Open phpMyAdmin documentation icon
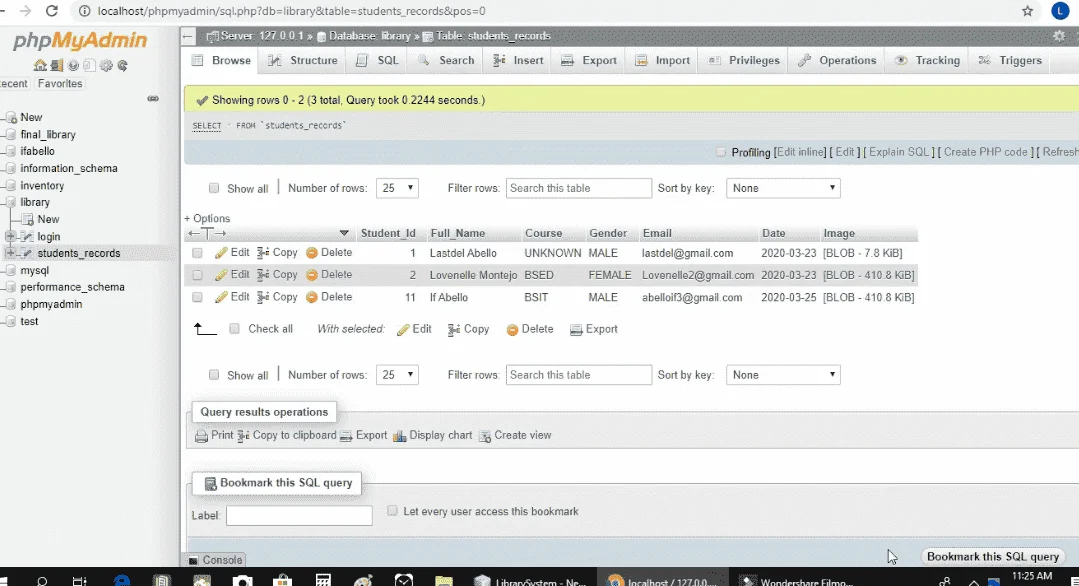Image resolution: width=1079 pixels, height=586 pixels. pos(73,65)
